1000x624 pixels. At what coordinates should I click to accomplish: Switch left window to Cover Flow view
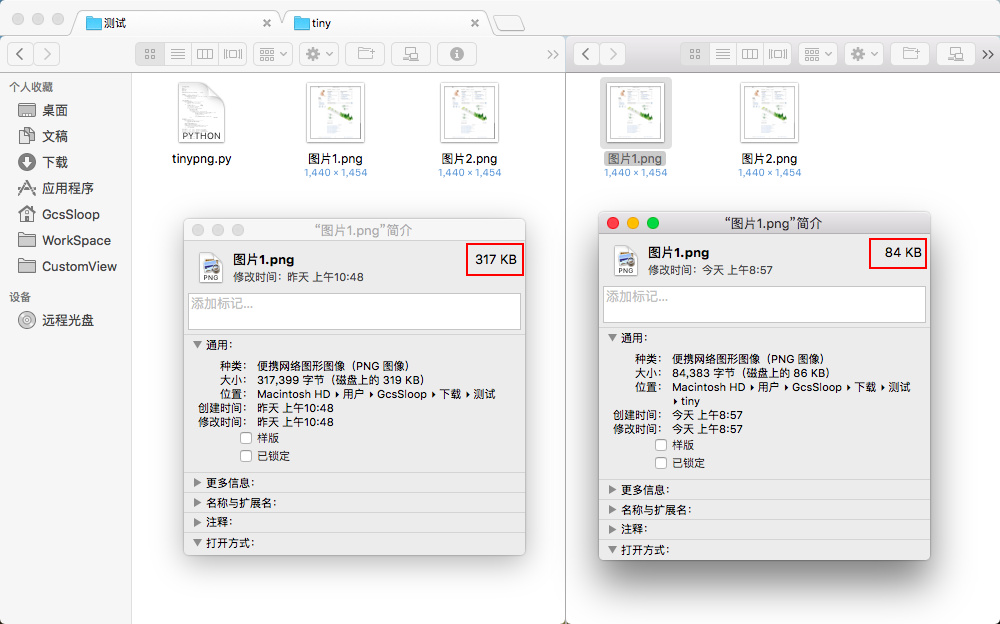click(x=232, y=54)
